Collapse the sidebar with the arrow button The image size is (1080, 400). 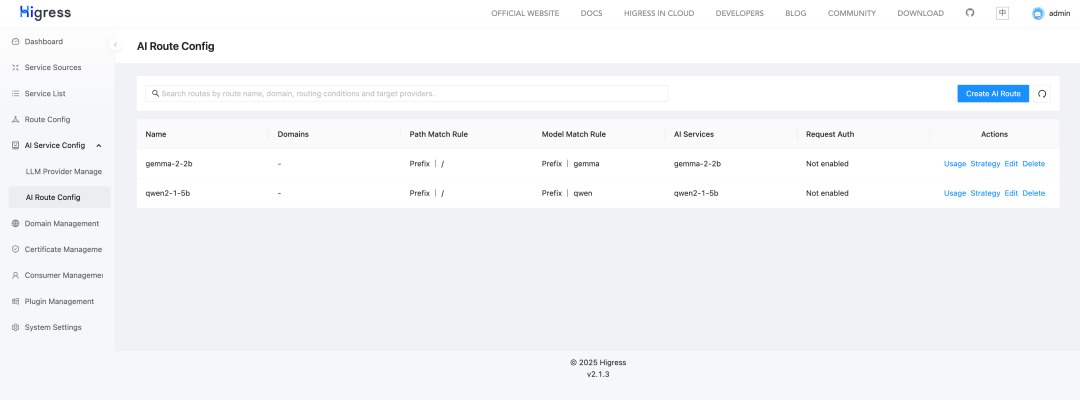tap(115, 45)
